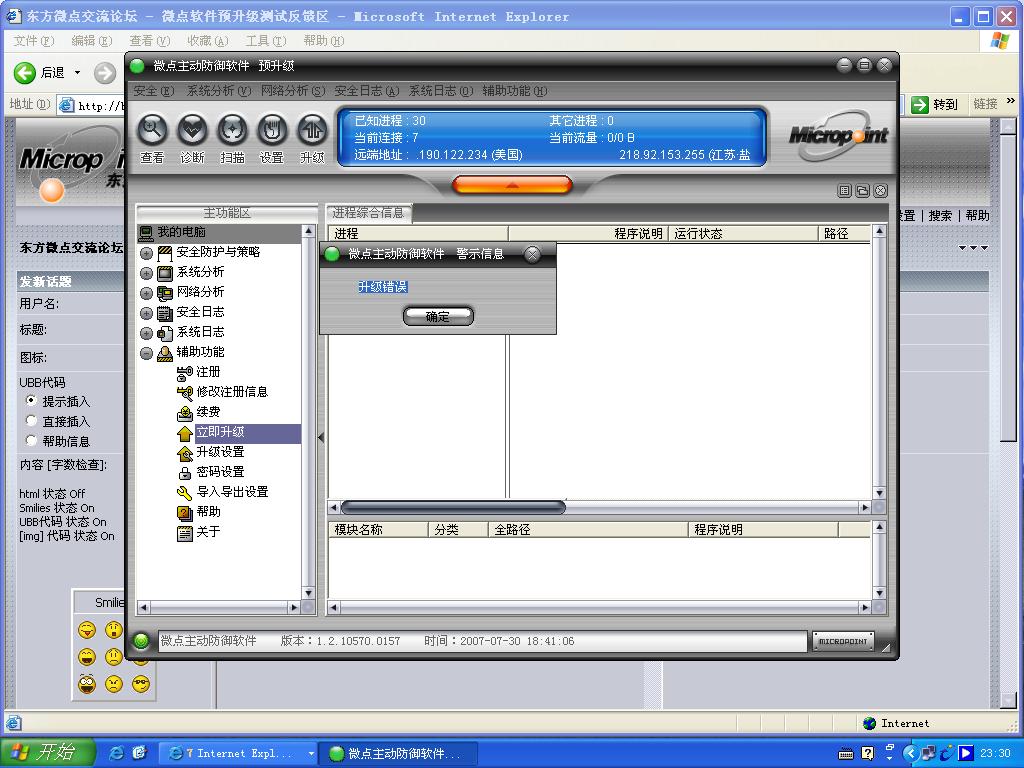Expand 系统日志 tree node
1024x768 pixels.
(146, 334)
